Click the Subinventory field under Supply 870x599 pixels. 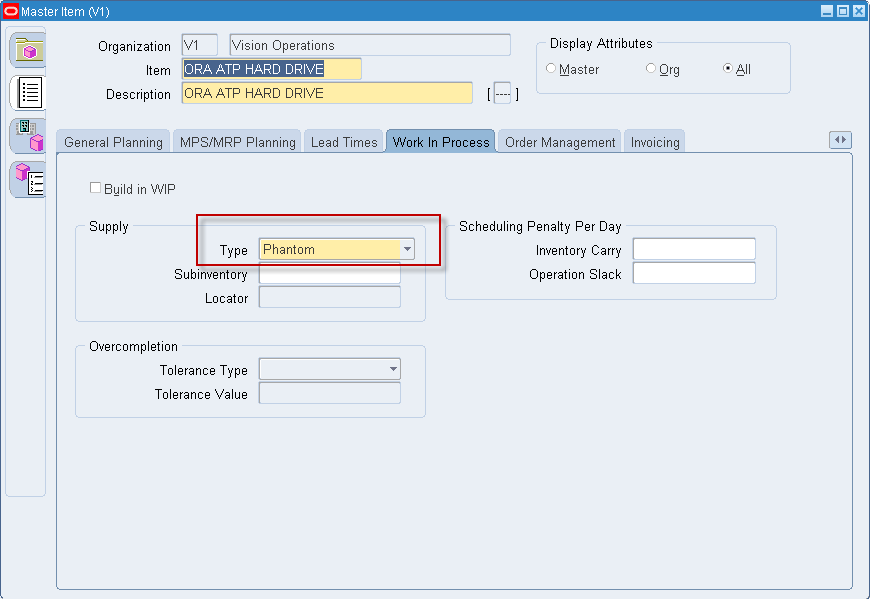pyautogui.click(x=329, y=273)
